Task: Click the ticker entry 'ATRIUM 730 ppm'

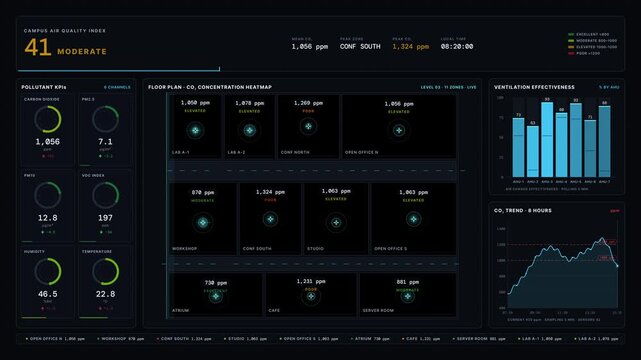Action: (x=370, y=339)
